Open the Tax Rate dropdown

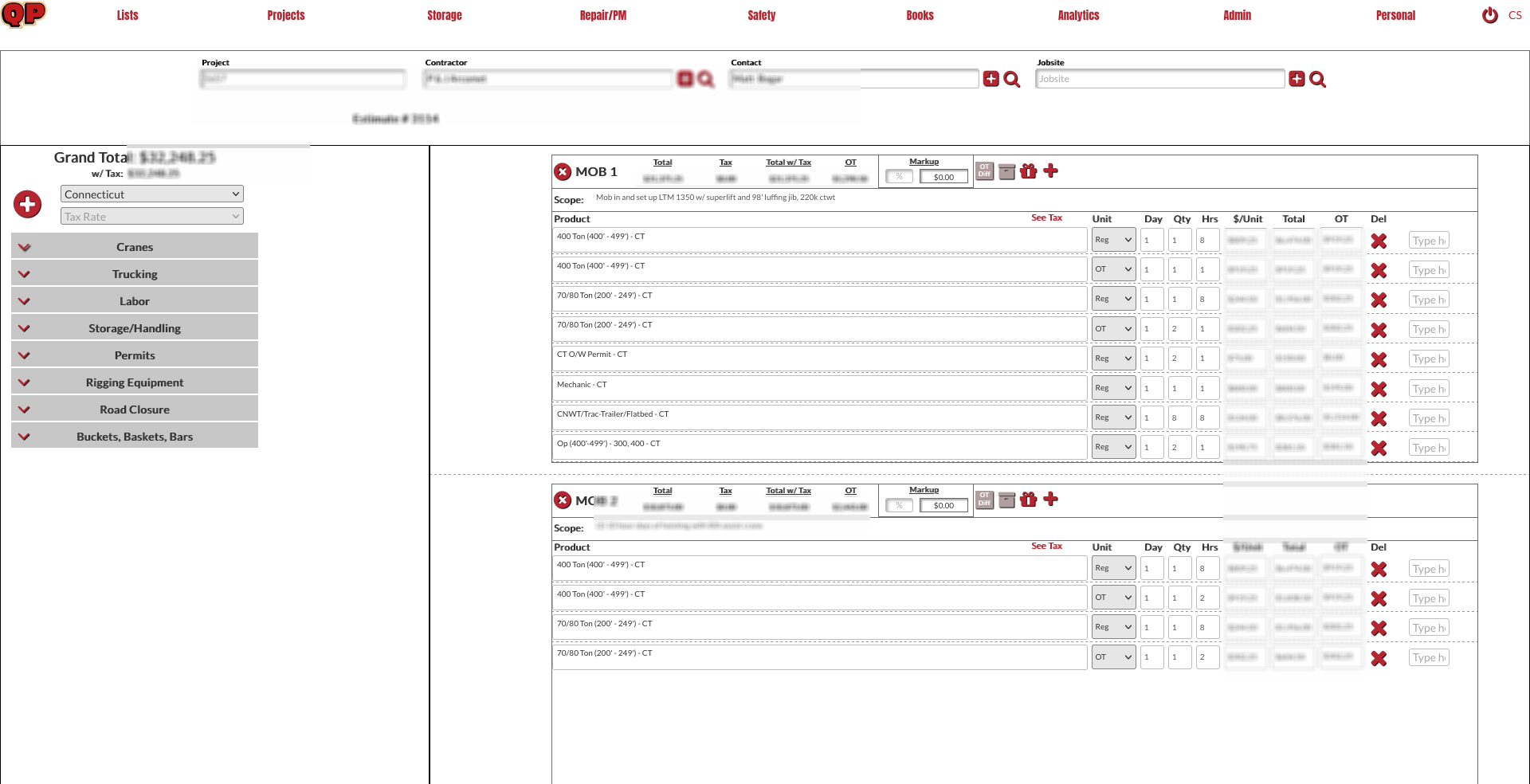click(x=152, y=216)
